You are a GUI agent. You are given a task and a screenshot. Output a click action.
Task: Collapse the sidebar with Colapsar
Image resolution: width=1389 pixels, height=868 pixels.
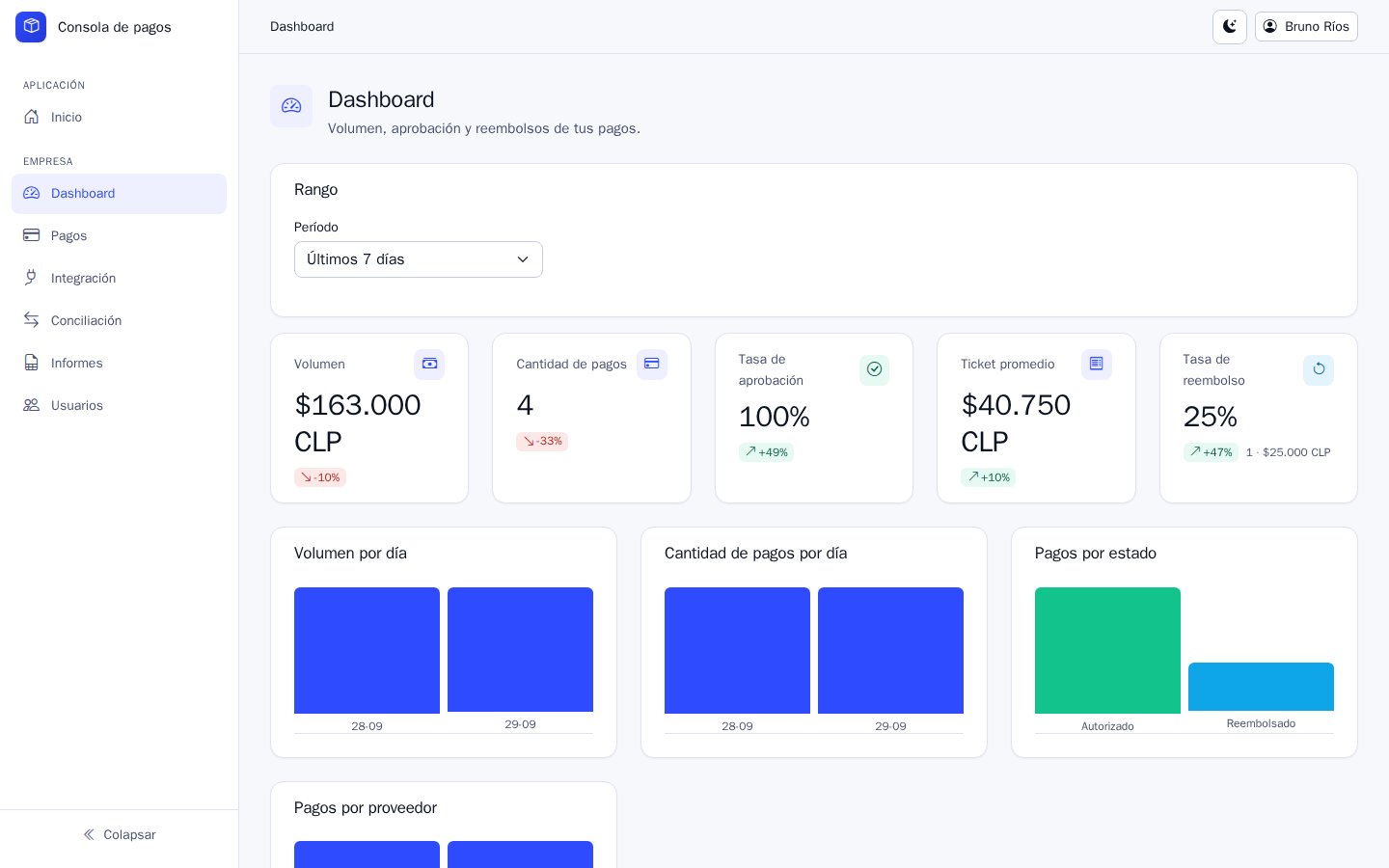tap(119, 835)
